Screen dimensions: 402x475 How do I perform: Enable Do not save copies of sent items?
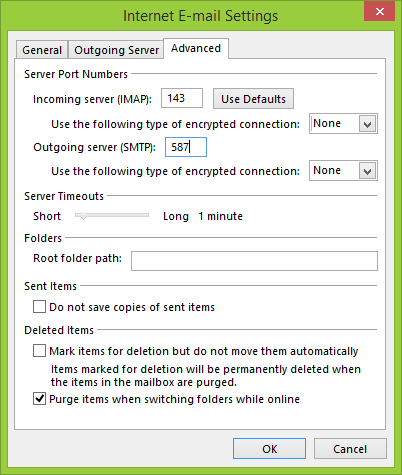[x=39, y=306]
